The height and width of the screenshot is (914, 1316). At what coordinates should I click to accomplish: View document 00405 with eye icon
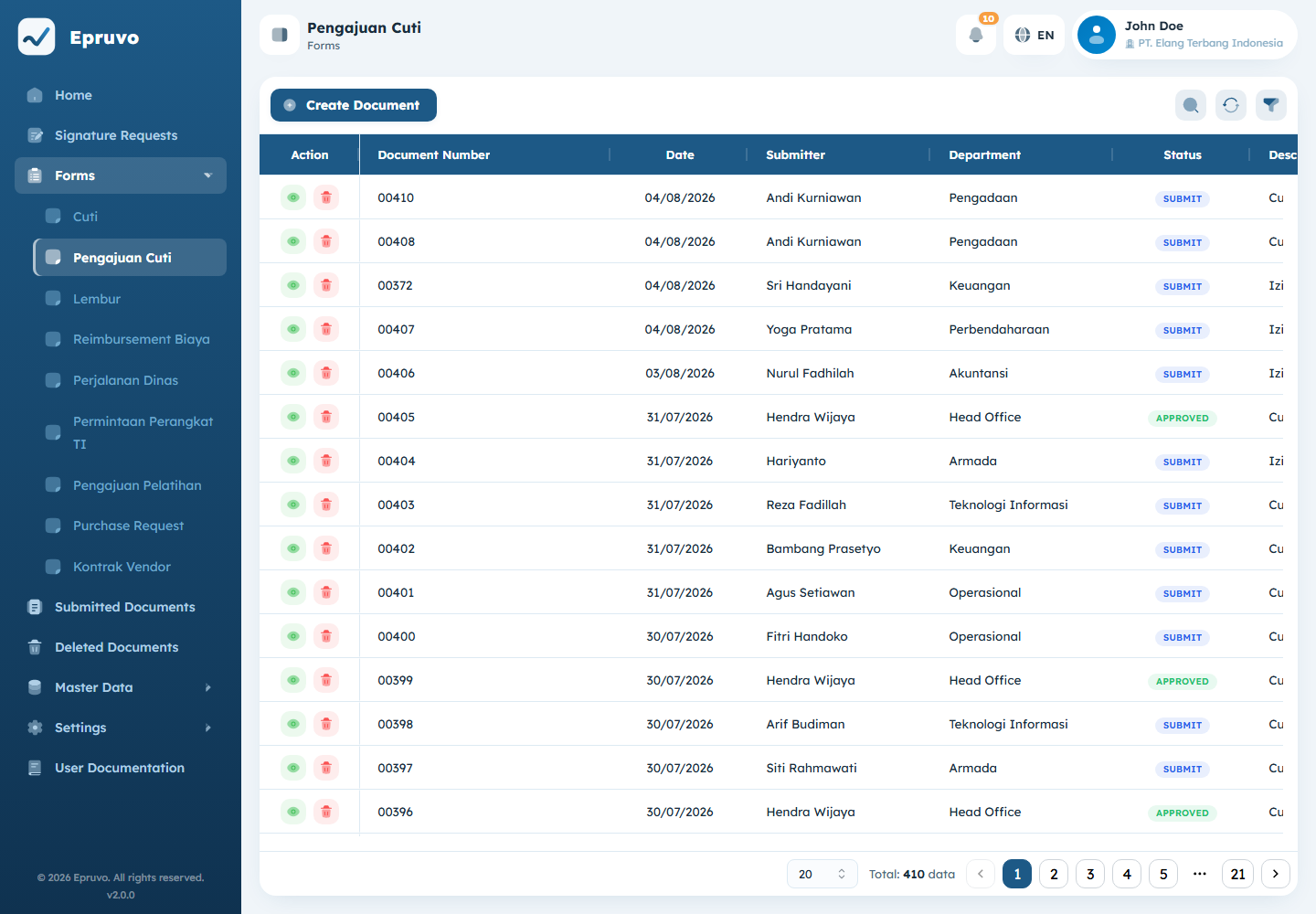click(293, 417)
